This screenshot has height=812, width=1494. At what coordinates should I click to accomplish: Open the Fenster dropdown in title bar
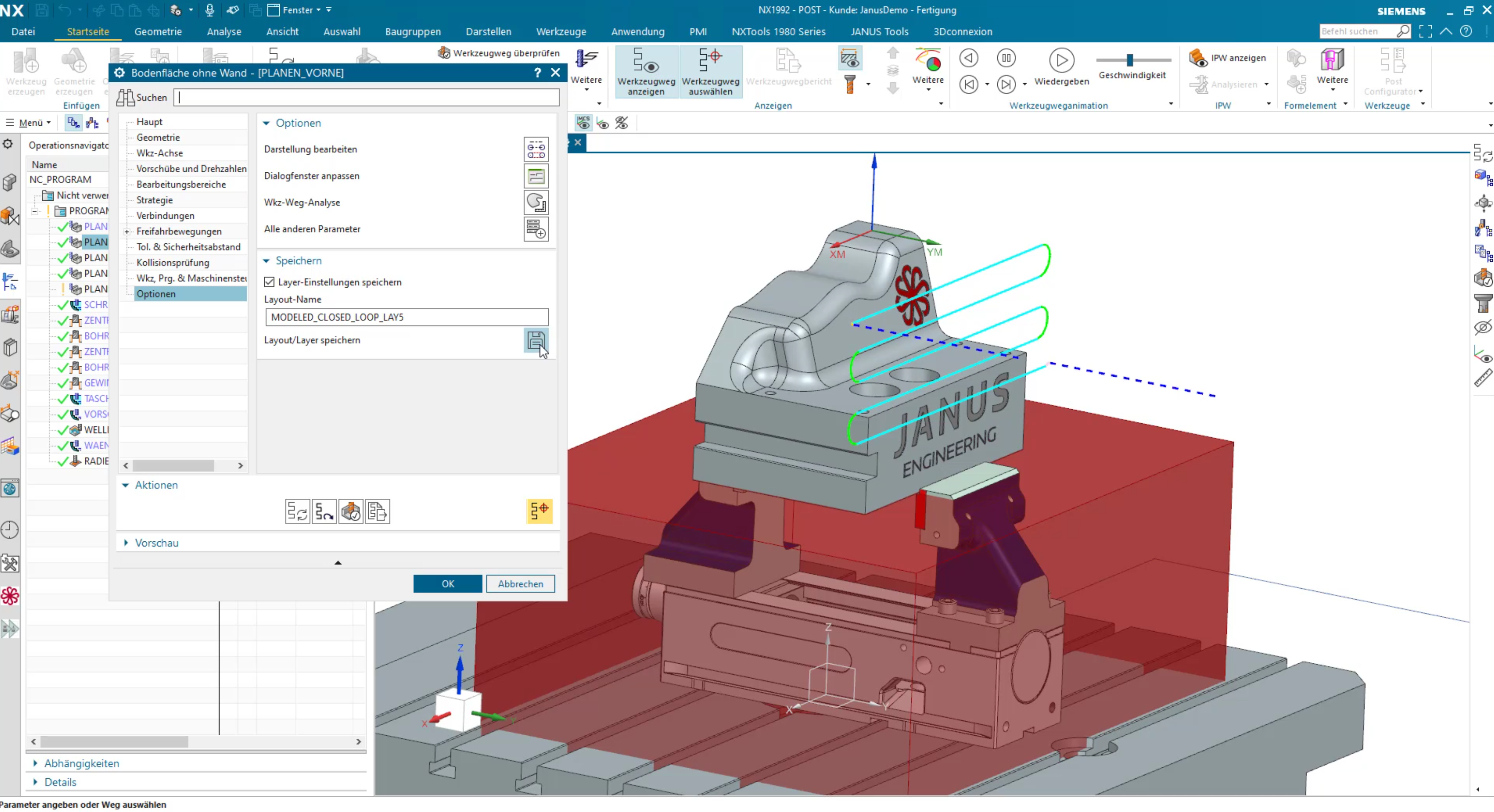point(294,10)
